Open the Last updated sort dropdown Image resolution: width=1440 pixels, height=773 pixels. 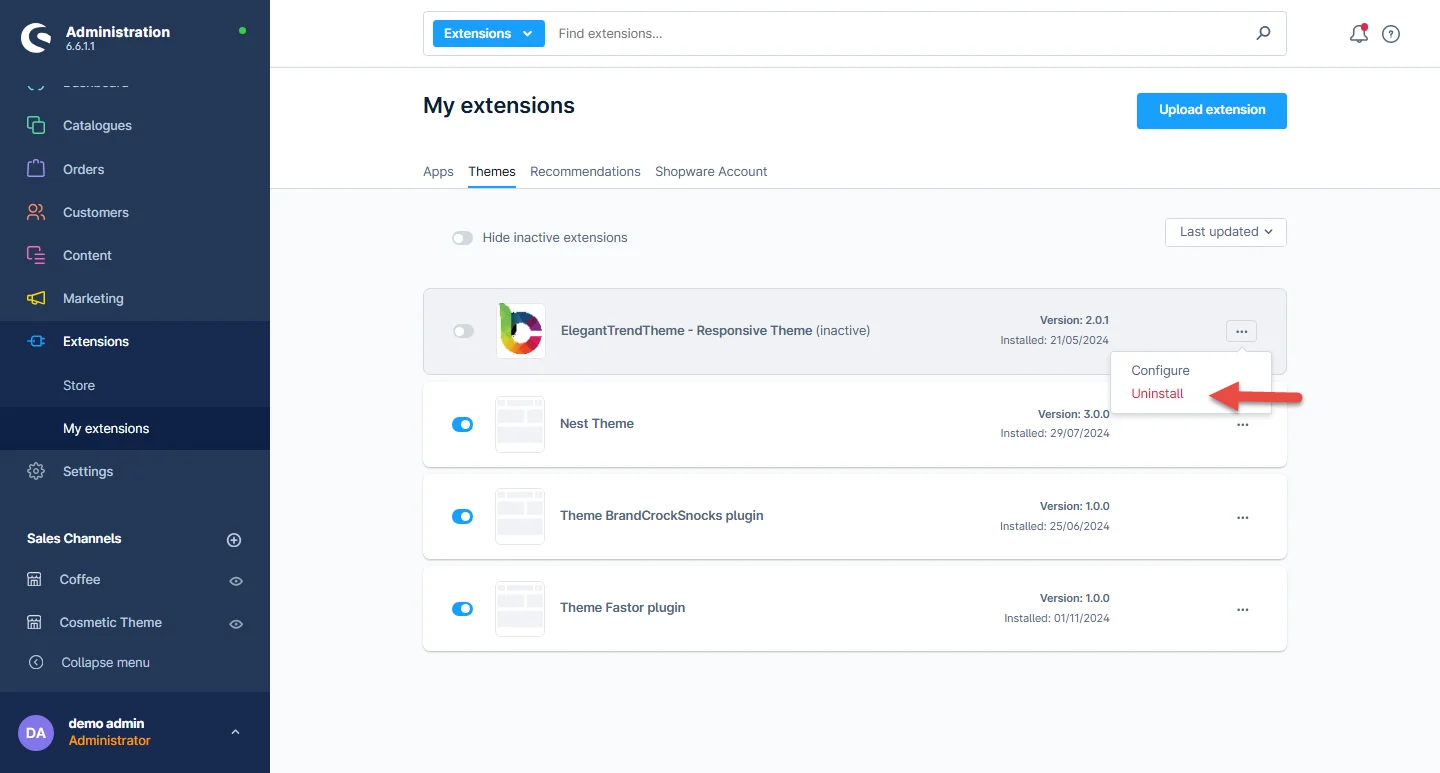pos(1225,232)
